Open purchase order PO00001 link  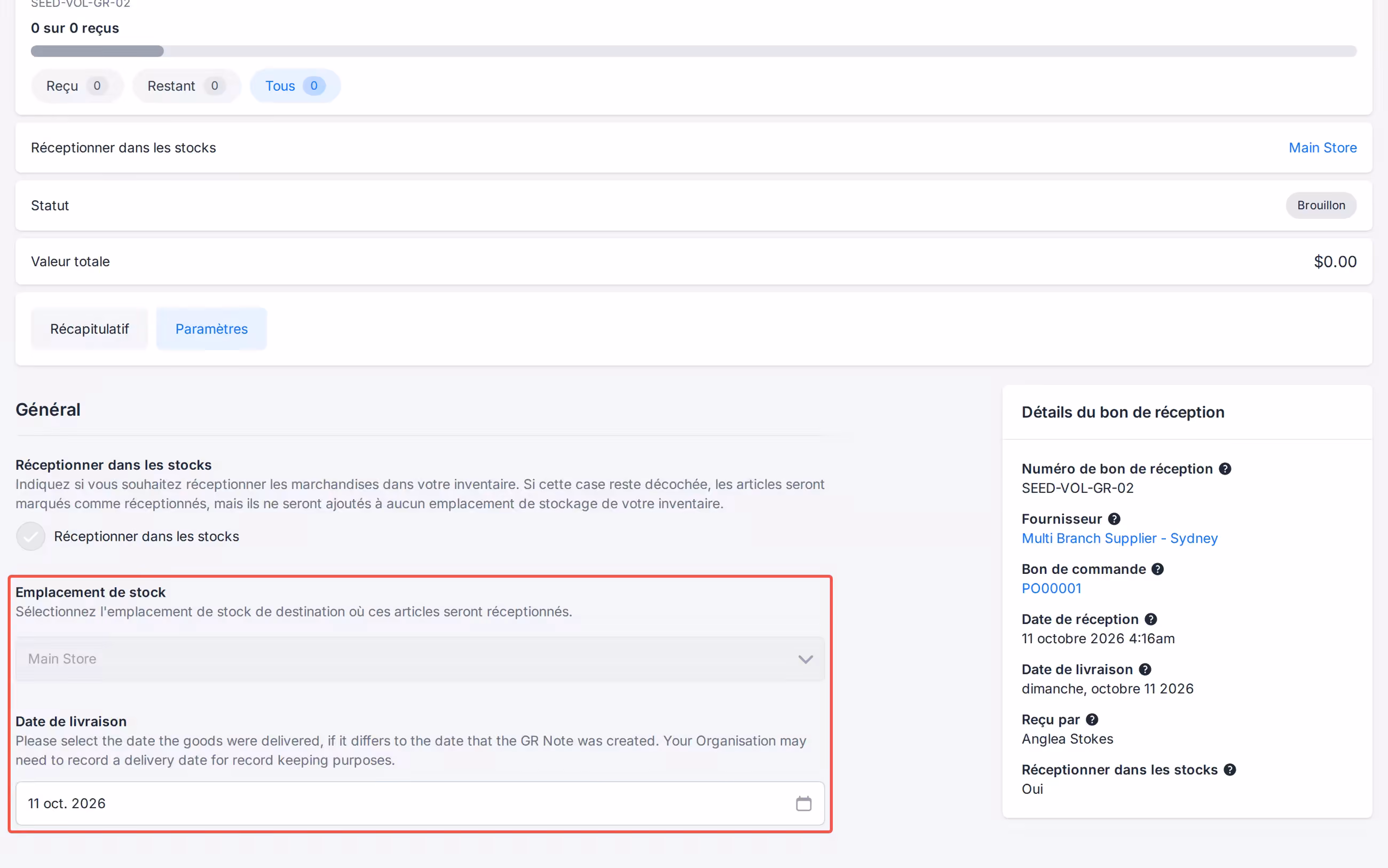click(x=1051, y=588)
